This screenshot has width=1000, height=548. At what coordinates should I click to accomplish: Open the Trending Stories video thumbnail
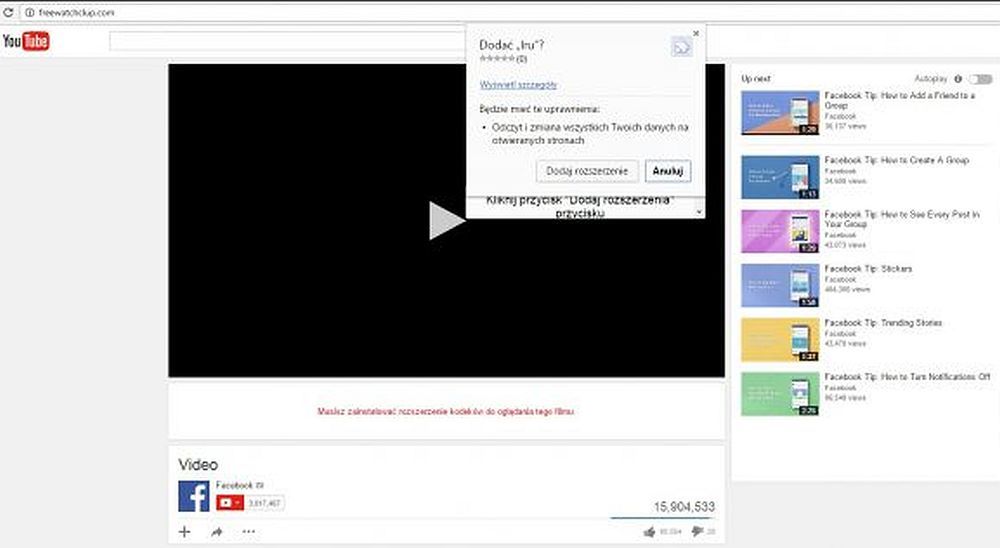780,340
